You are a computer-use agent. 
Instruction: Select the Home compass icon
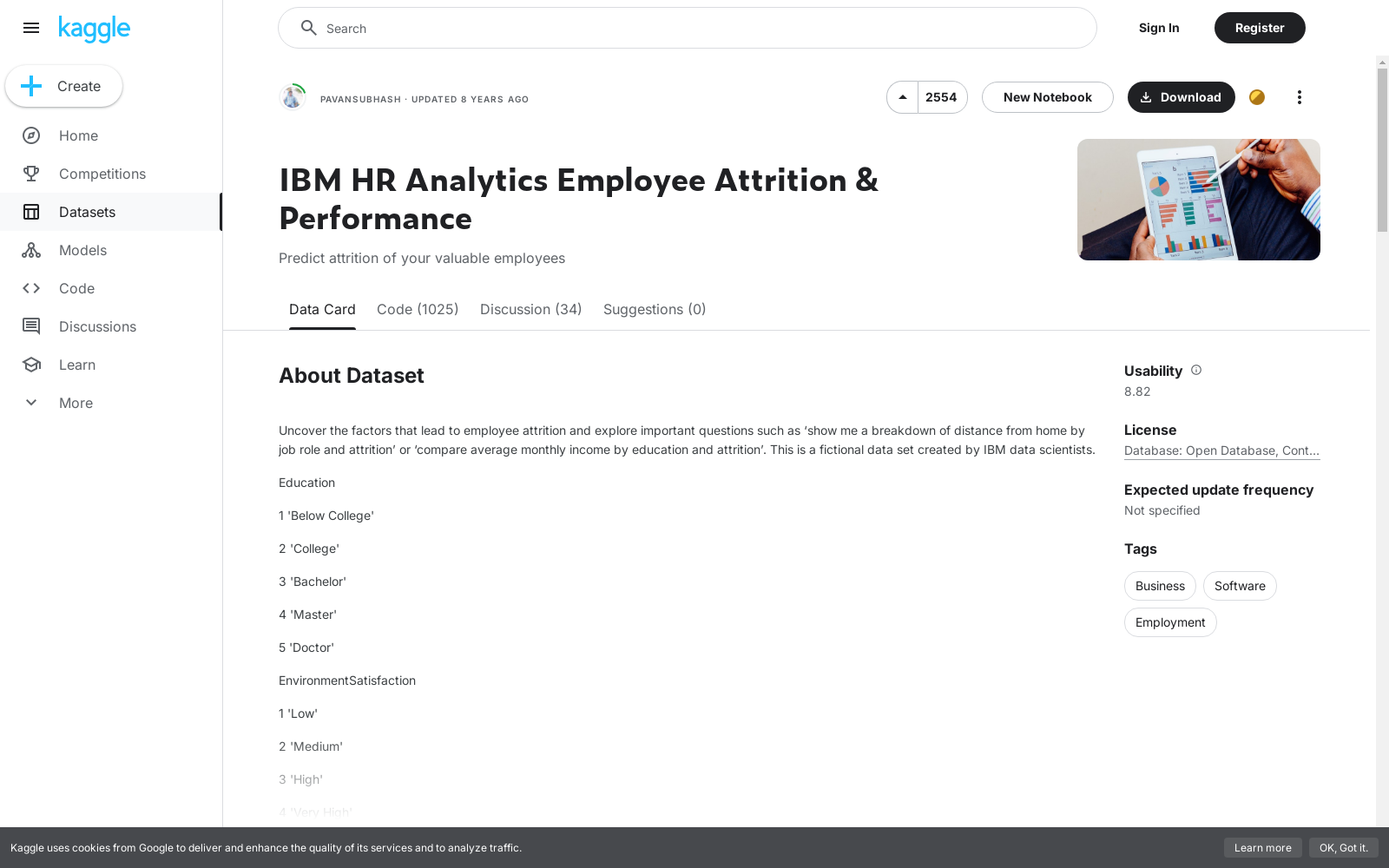tap(31, 135)
